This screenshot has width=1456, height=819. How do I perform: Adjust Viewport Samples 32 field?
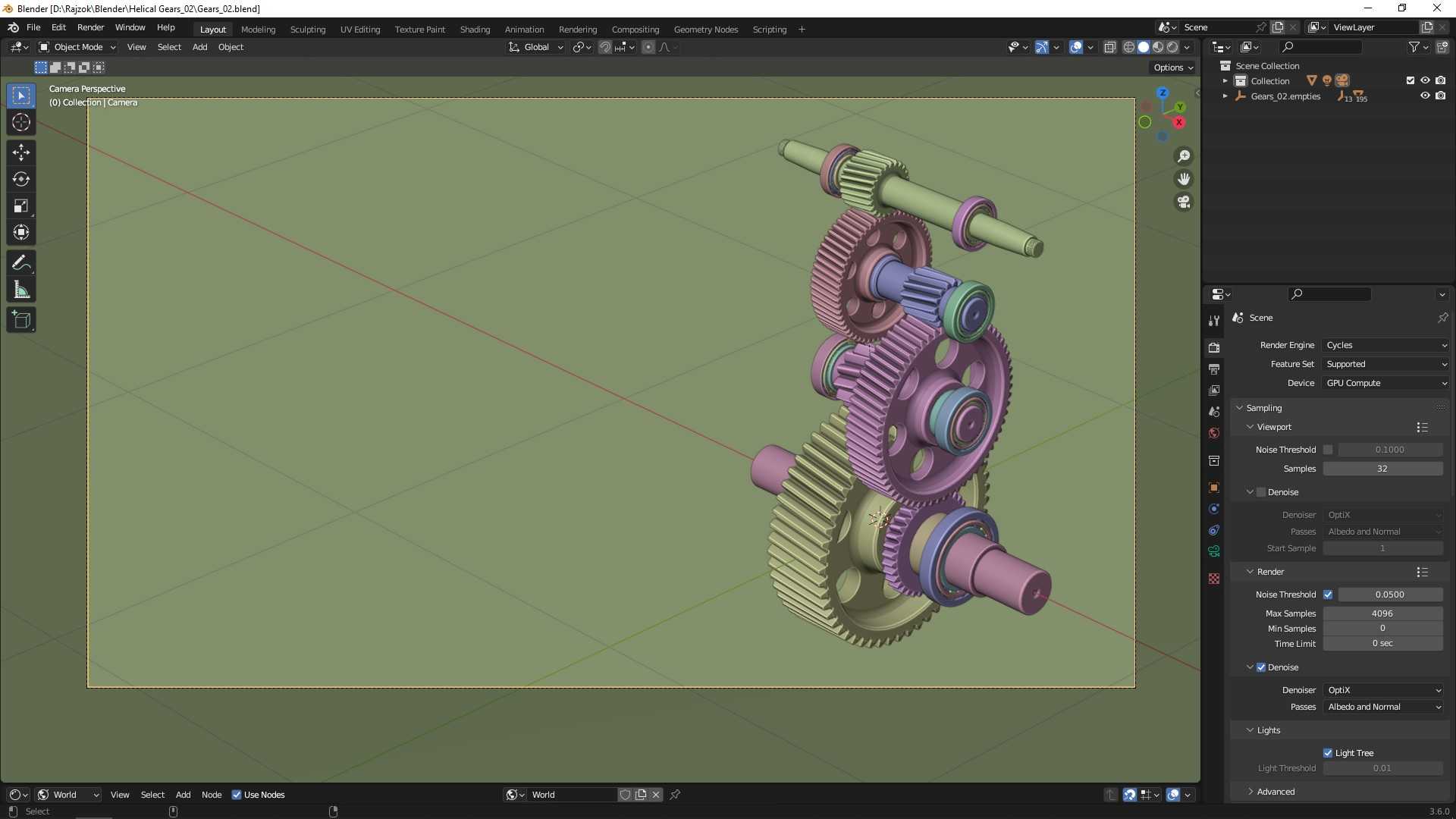[x=1382, y=469]
